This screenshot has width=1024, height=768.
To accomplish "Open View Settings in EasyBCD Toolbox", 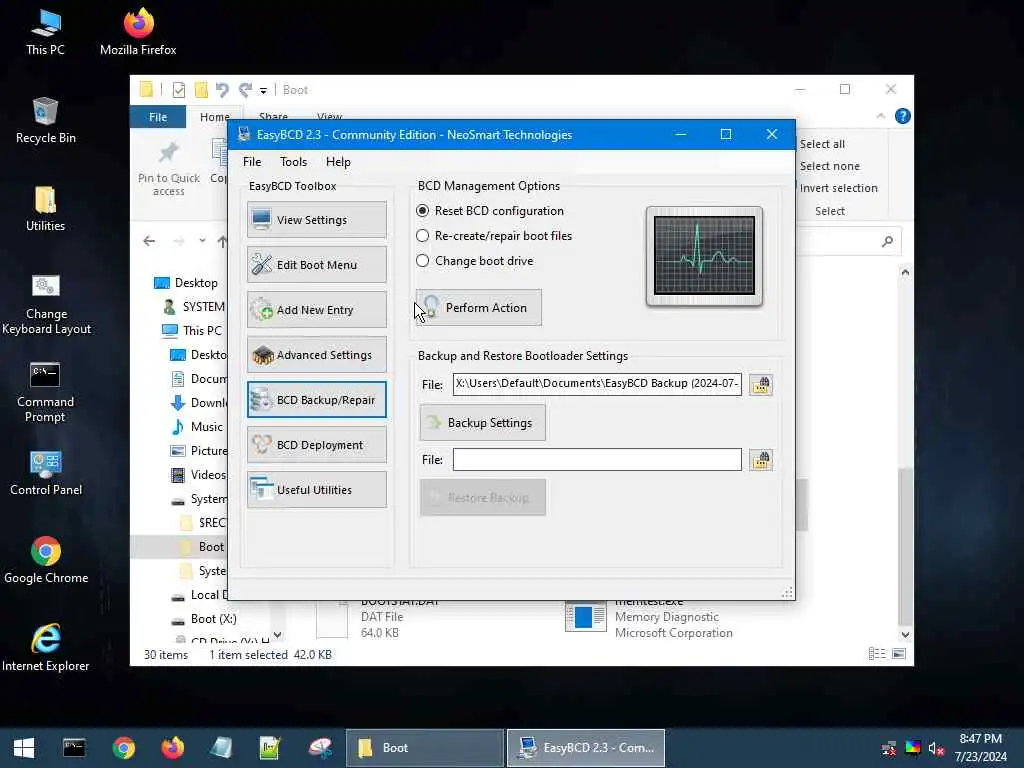I will point(317,220).
